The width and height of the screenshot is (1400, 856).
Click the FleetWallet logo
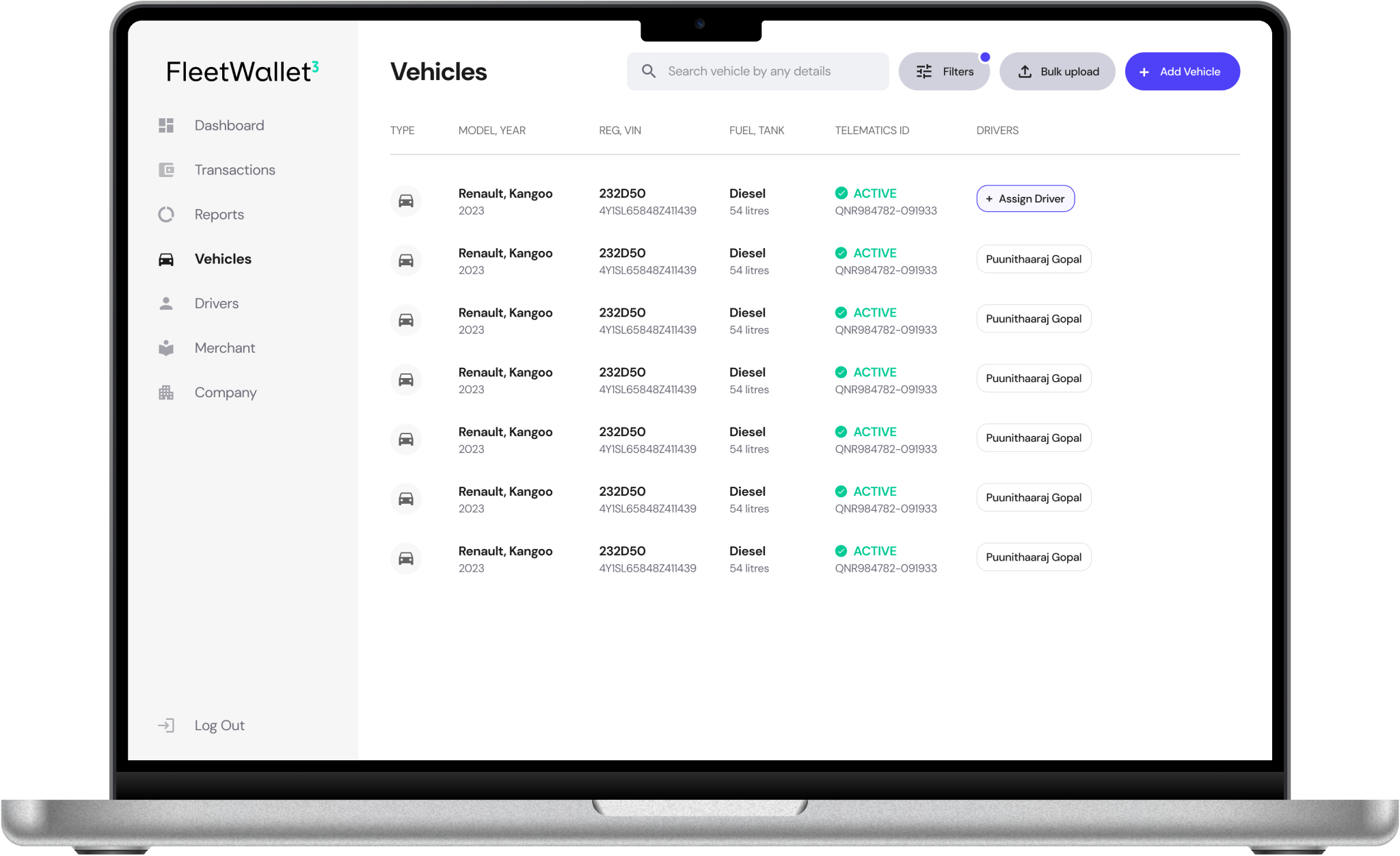click(x=243, y=71)
